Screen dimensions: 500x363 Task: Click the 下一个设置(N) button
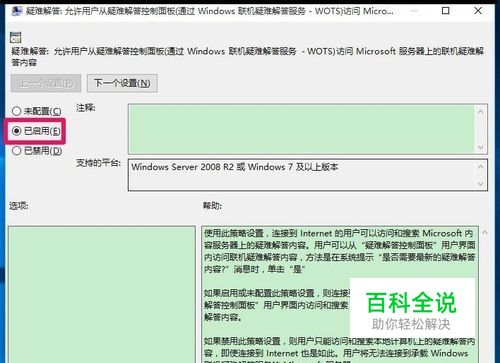tap(122, 83)
